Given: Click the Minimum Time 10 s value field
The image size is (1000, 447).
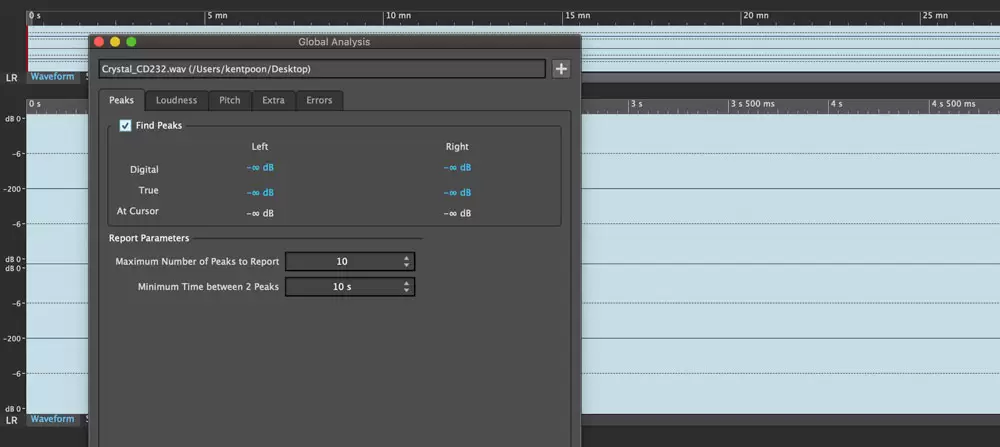Looking at the screenshot, I should [341, 287].
